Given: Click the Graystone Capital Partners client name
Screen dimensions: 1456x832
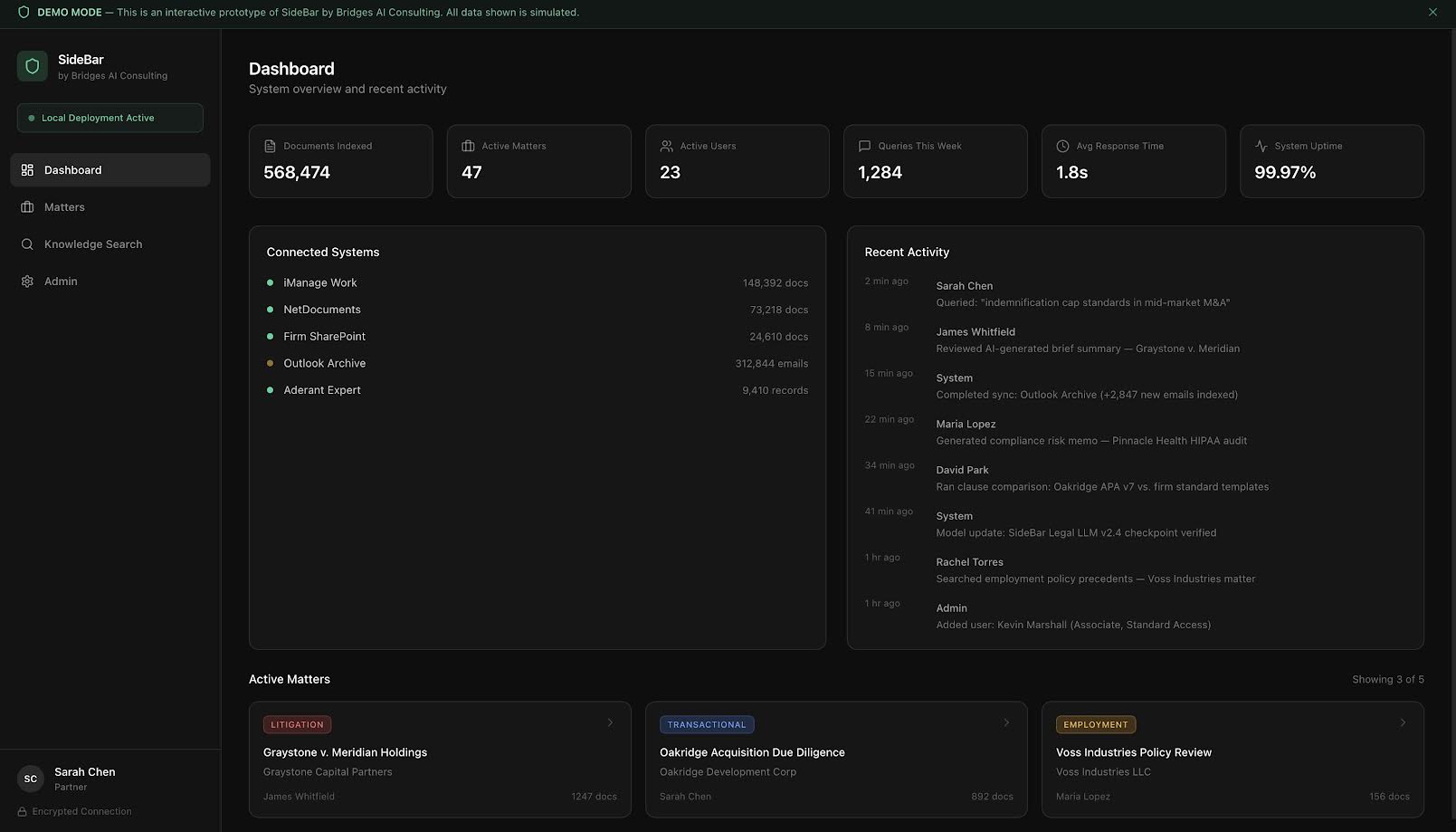Looking at the screenshot, I should click(x=328, y=772).
